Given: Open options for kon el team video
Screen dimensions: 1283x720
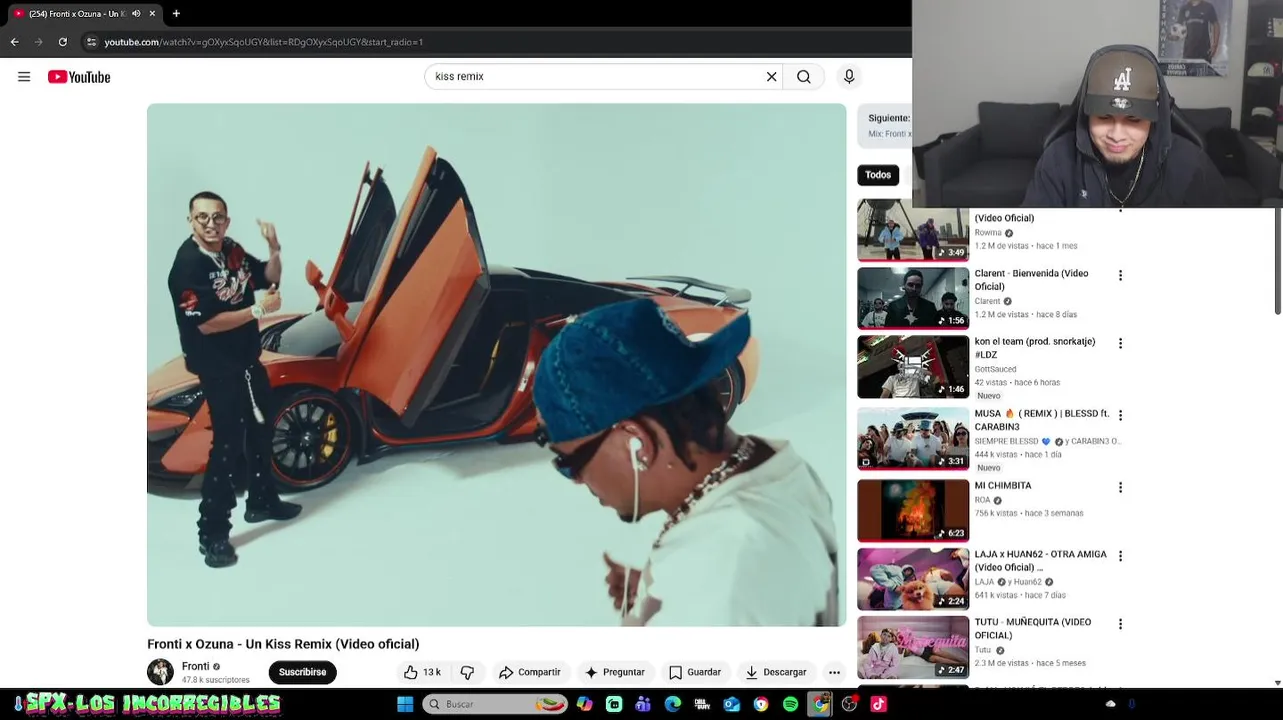Looking at the screenshot, I should point(1120,343).
